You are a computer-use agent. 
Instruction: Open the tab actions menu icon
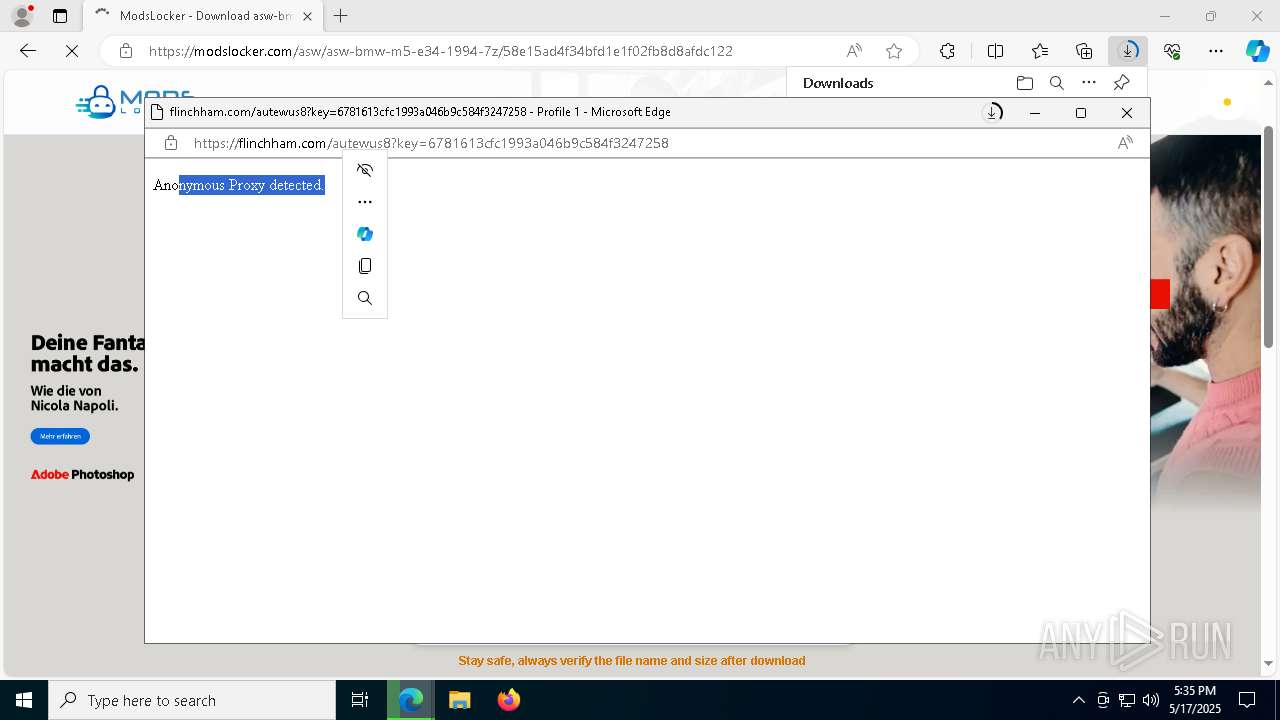point(60,16)
